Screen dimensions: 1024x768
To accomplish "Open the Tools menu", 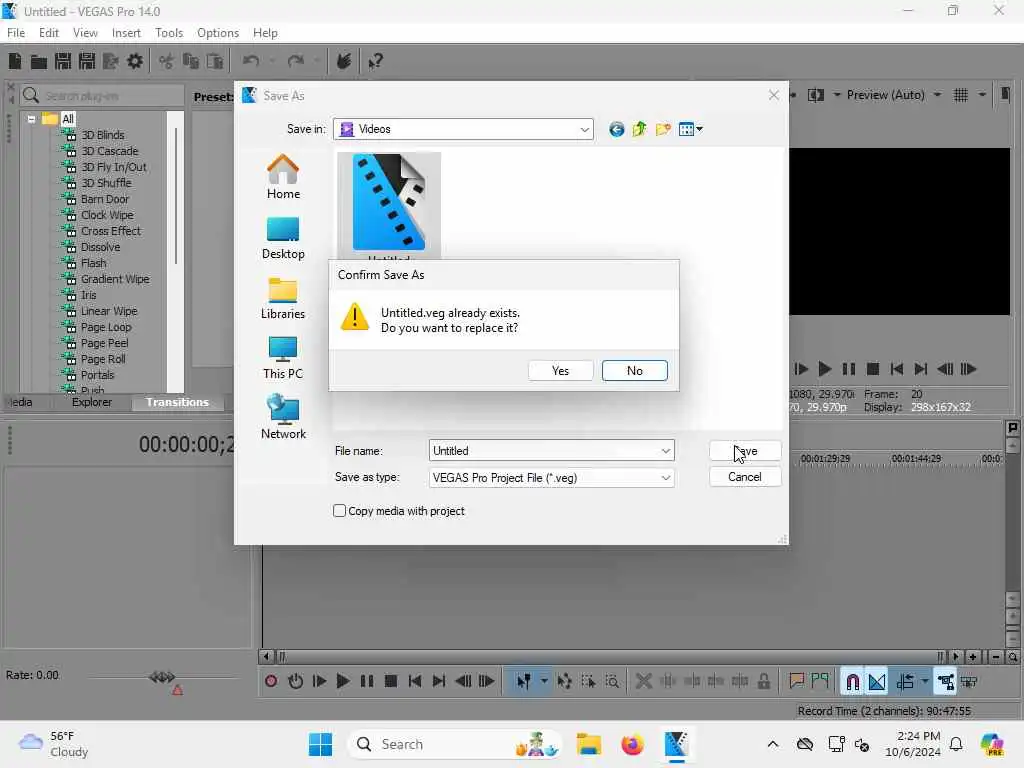I will (x=169, y=33).
